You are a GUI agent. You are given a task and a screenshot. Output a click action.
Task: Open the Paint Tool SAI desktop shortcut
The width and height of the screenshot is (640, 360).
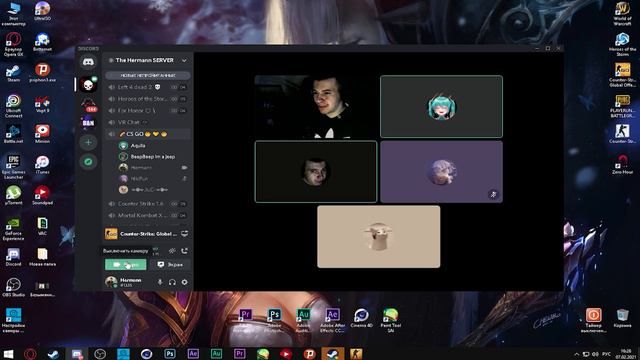click(391, 320)
